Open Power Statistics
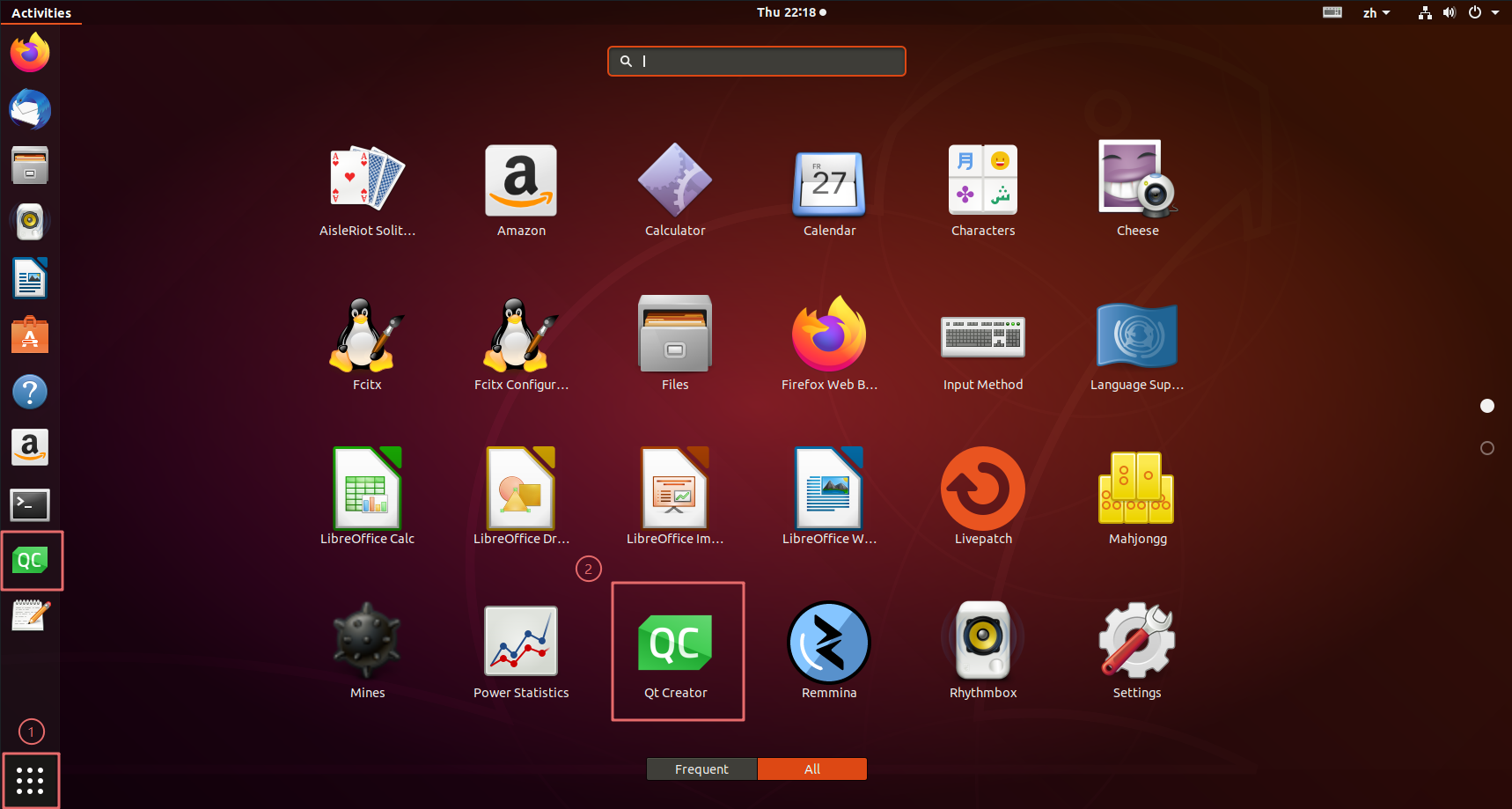This screenshot has width=1512, height=809. tap(521, 650)
